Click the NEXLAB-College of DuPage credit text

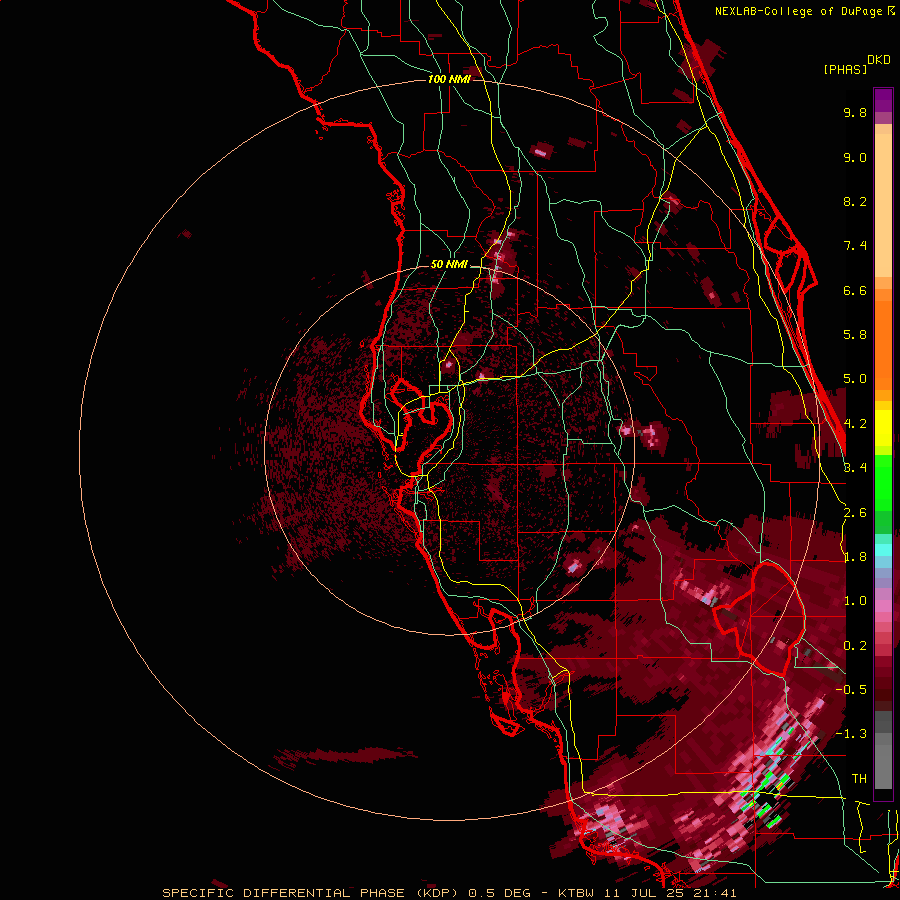tap(798, 11)
